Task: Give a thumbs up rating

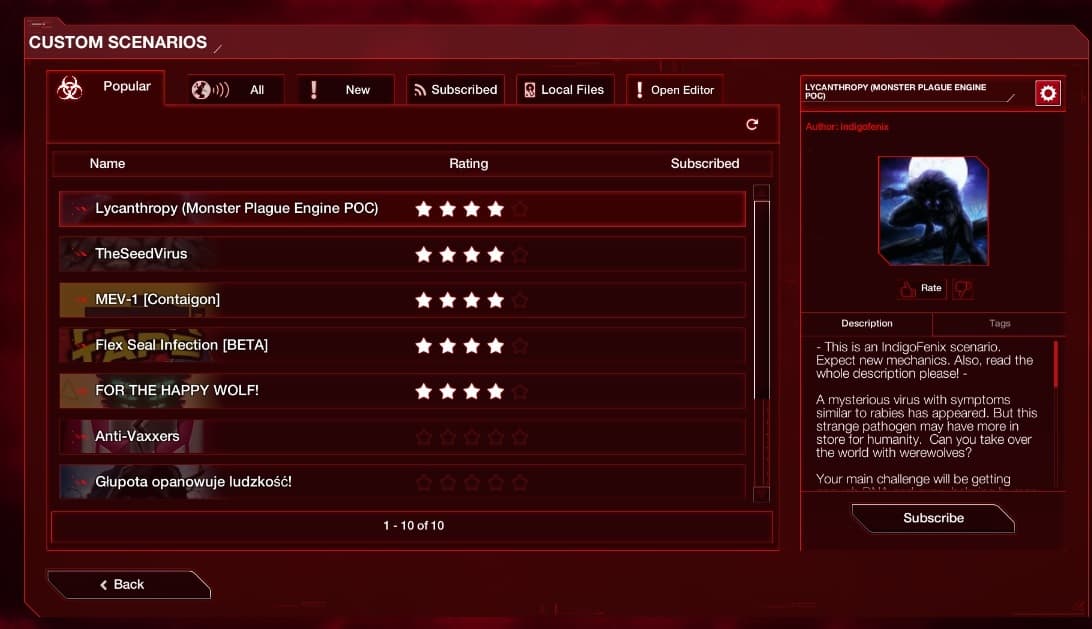Action: pos(907,289)
